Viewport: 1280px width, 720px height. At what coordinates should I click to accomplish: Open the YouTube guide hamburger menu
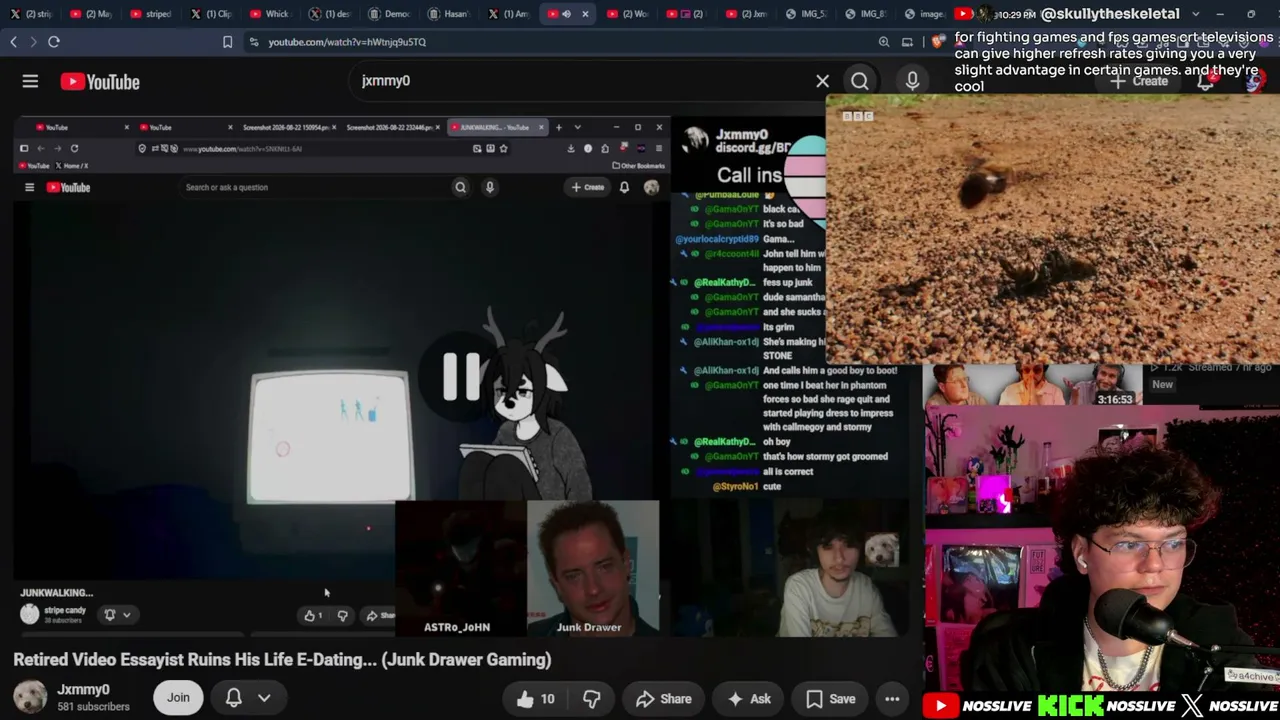point(30,82)
